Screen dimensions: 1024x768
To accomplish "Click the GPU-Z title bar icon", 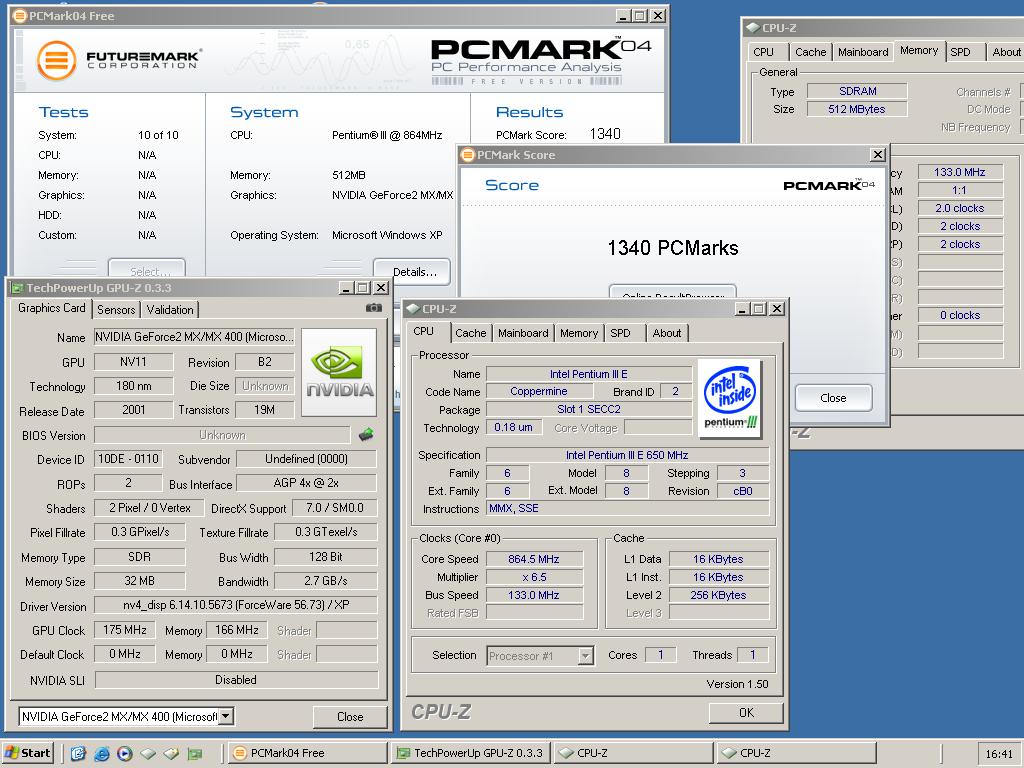I will click(x=17, y=288).
